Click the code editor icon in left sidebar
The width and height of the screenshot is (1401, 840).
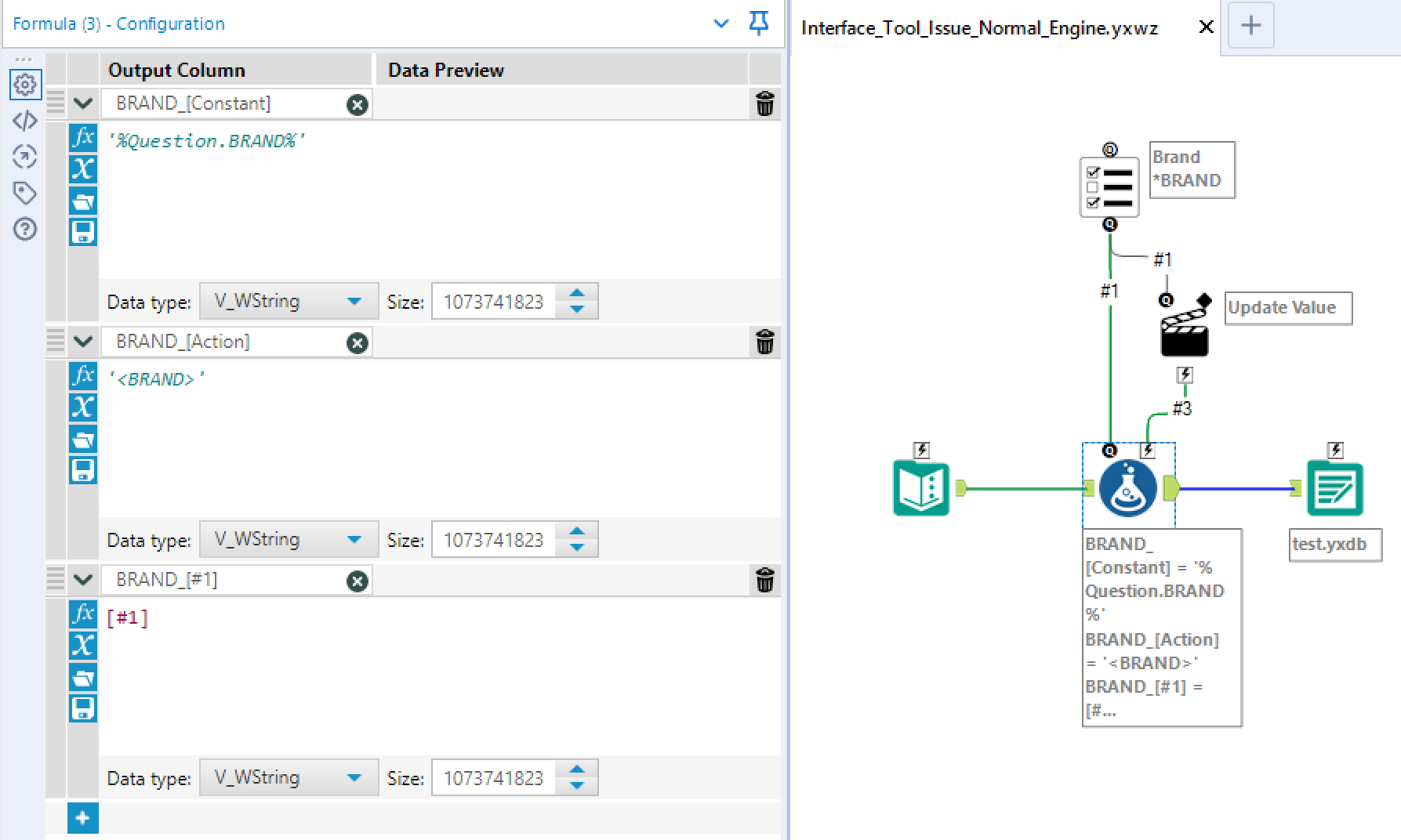pos(24,121)
